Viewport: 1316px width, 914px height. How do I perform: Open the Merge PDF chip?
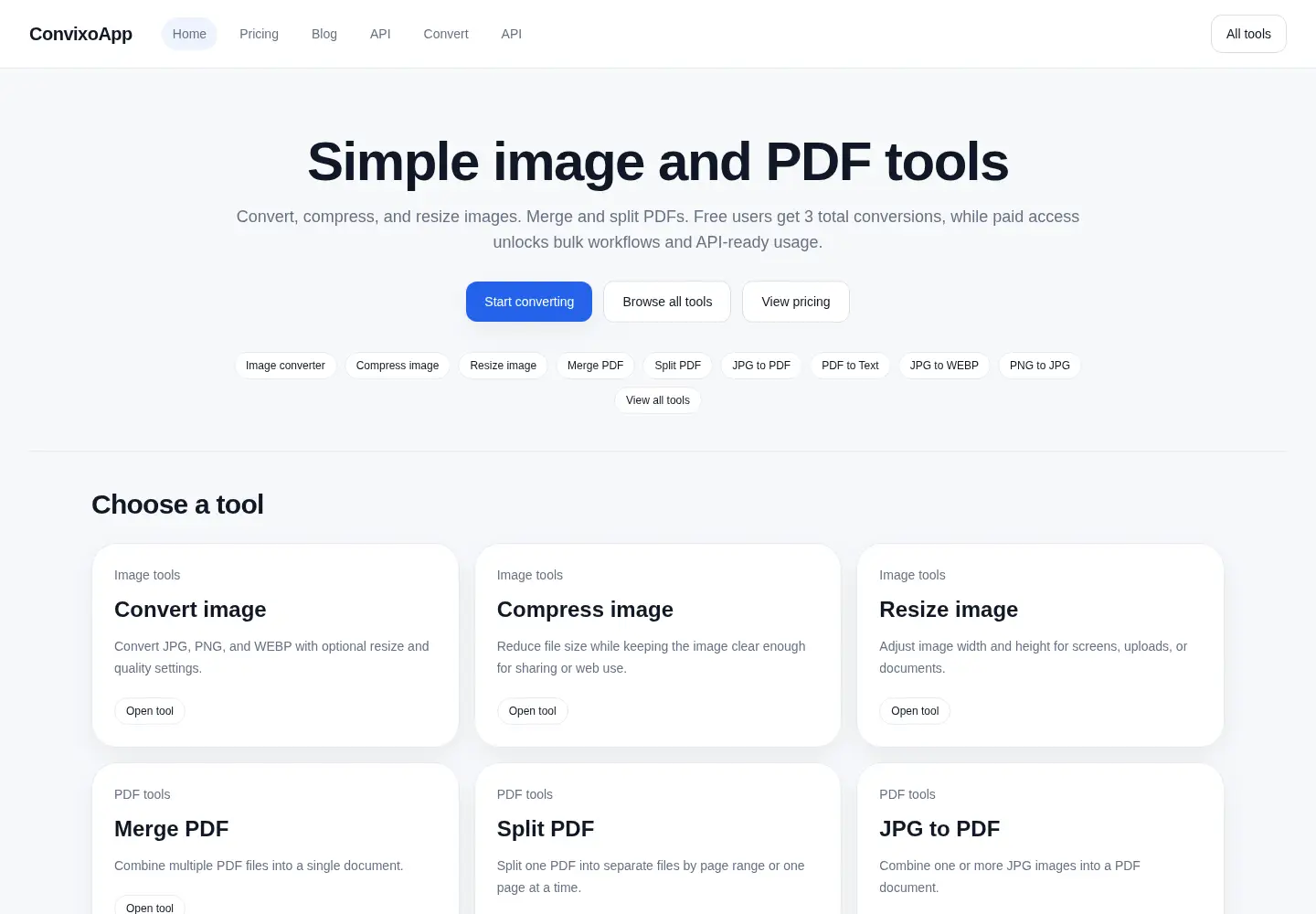point(595,366)
